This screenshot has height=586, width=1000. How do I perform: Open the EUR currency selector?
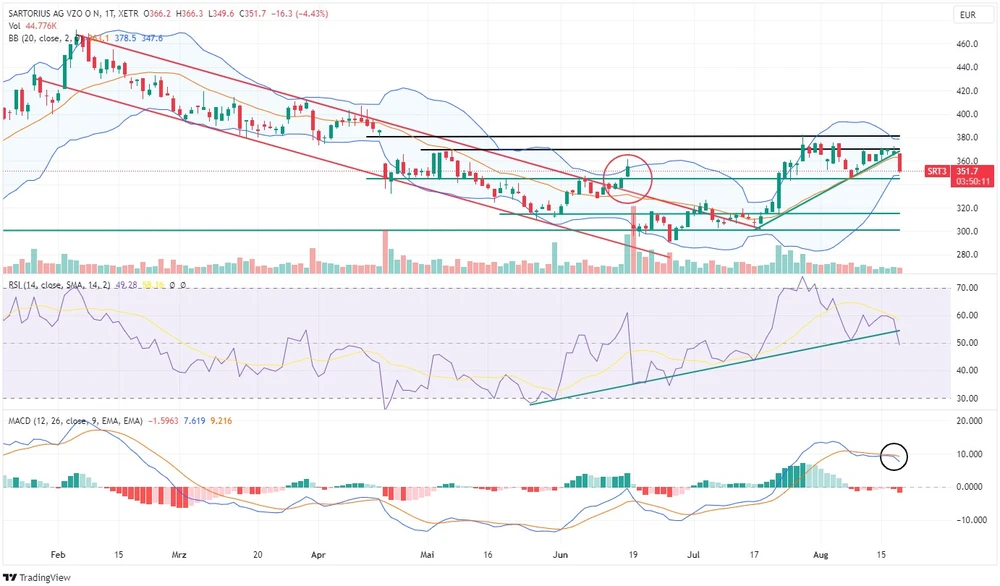pos(967,15)
